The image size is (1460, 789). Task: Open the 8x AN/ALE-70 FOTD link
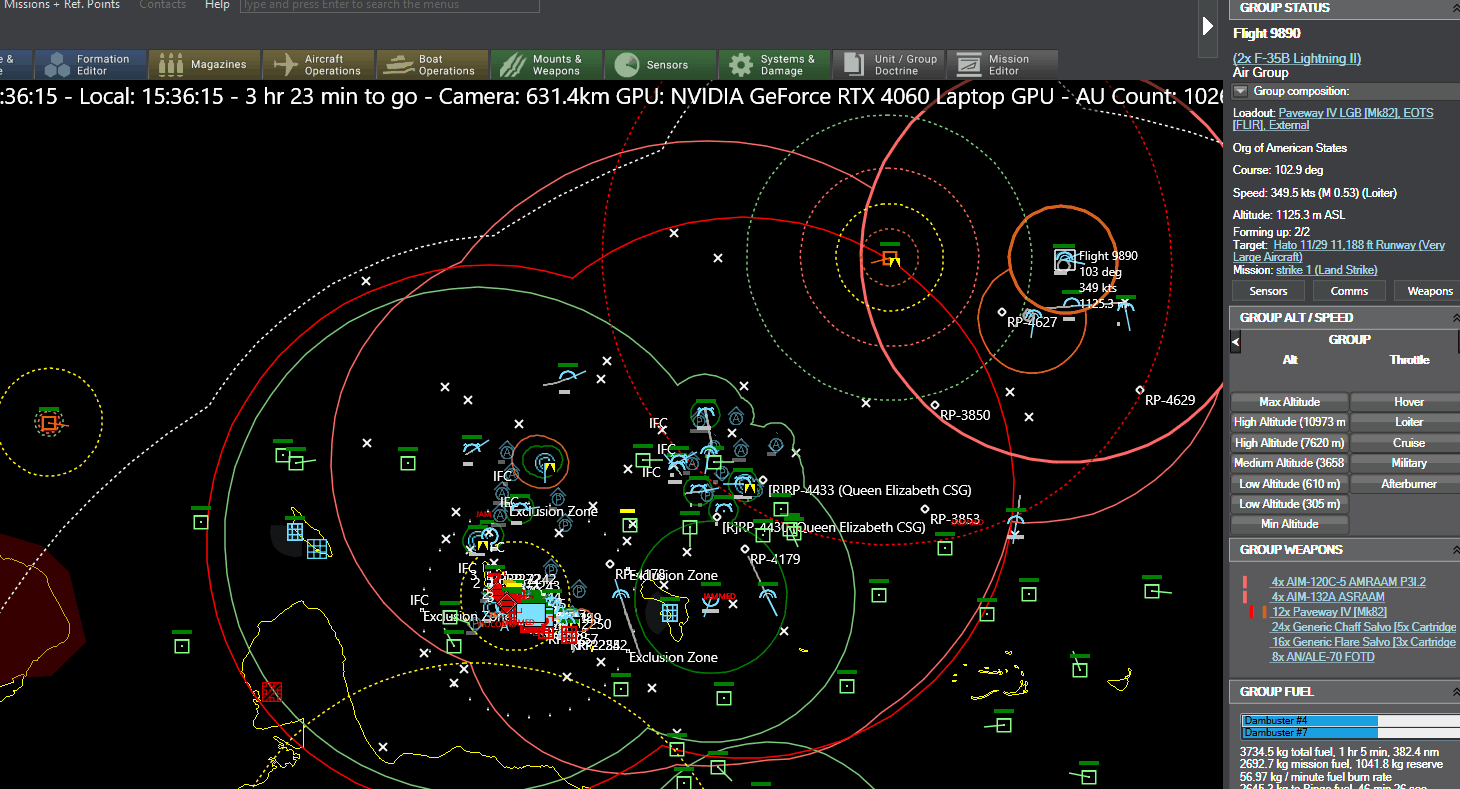(1323, 657)
